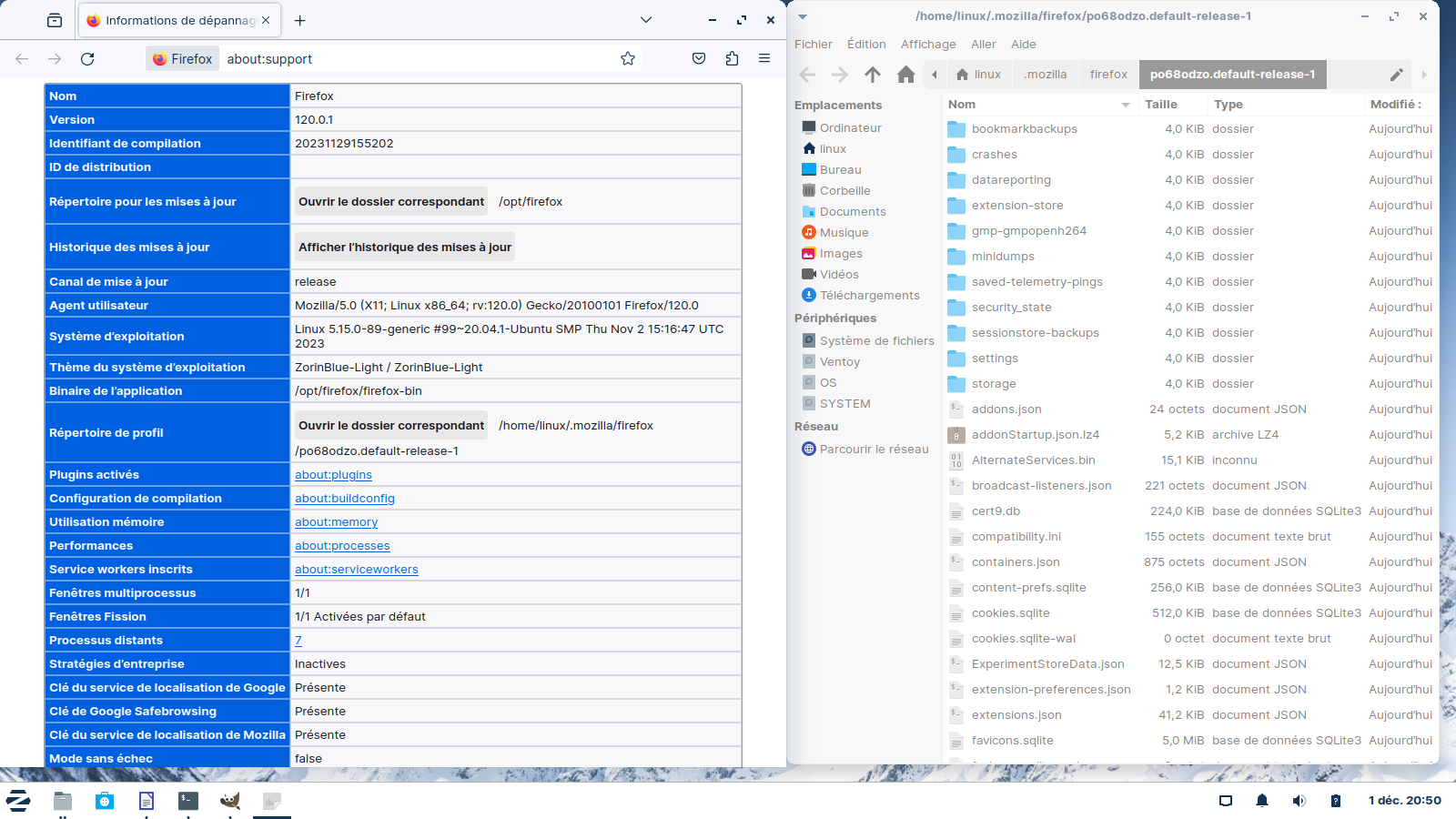Click the Pocket save icon
1456x819 pixels.
(x=699, y=59)
